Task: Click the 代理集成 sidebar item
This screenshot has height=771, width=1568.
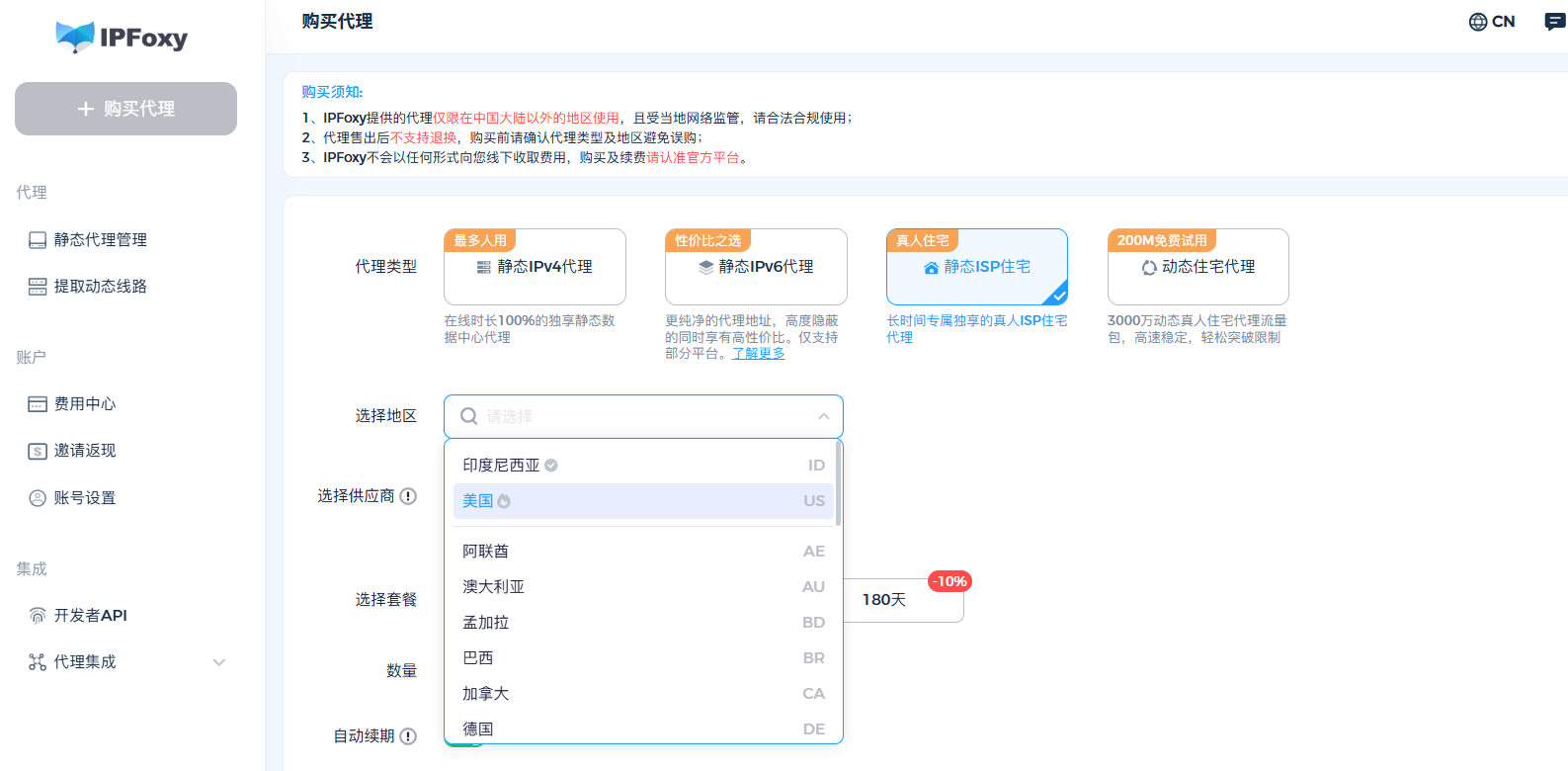Action: [125, 662]
